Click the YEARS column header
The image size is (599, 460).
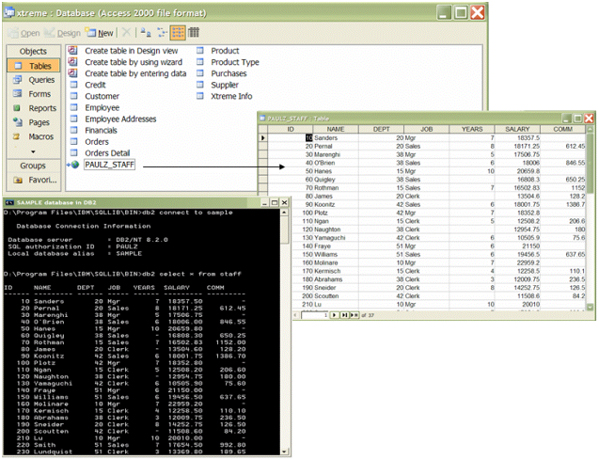tap(472, 129)
